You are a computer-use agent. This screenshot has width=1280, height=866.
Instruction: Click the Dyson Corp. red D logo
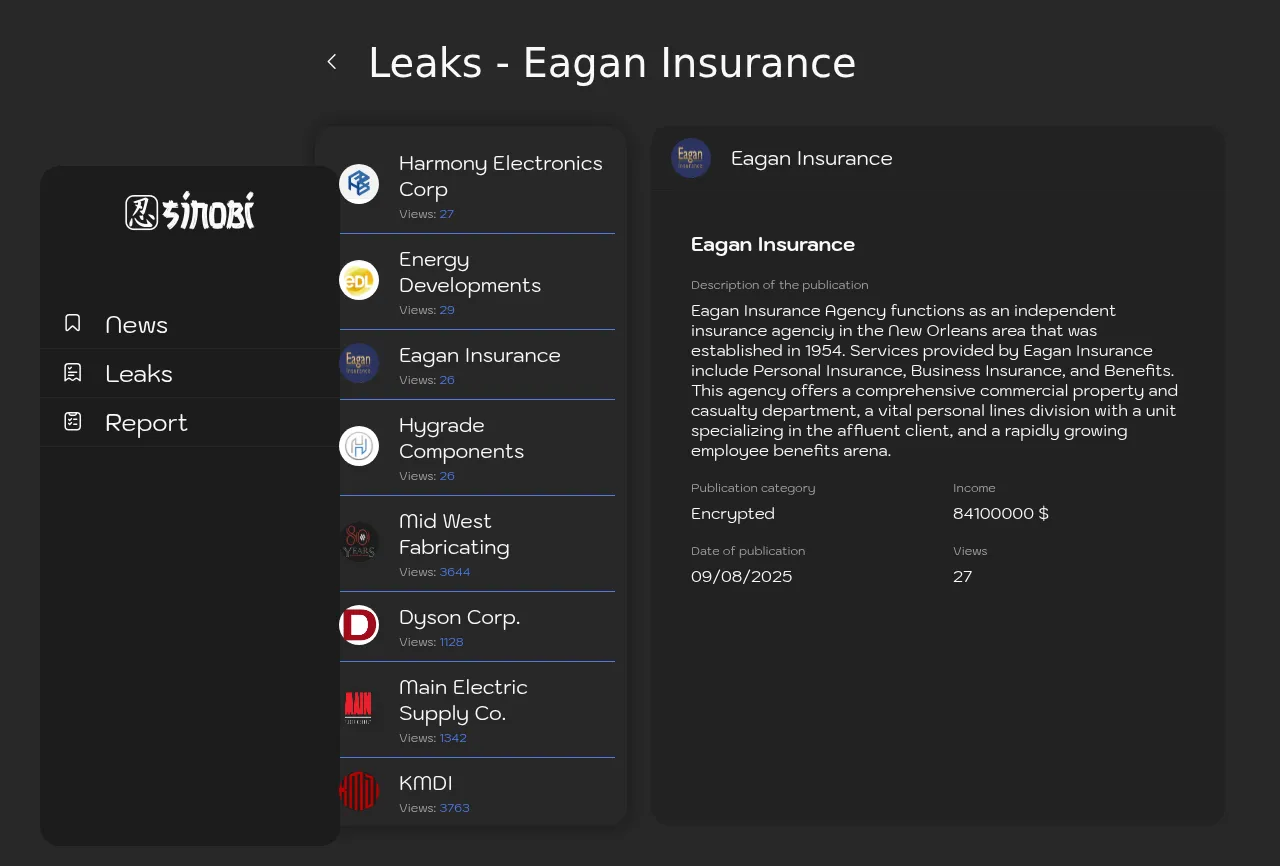click(x=359, y=626)
